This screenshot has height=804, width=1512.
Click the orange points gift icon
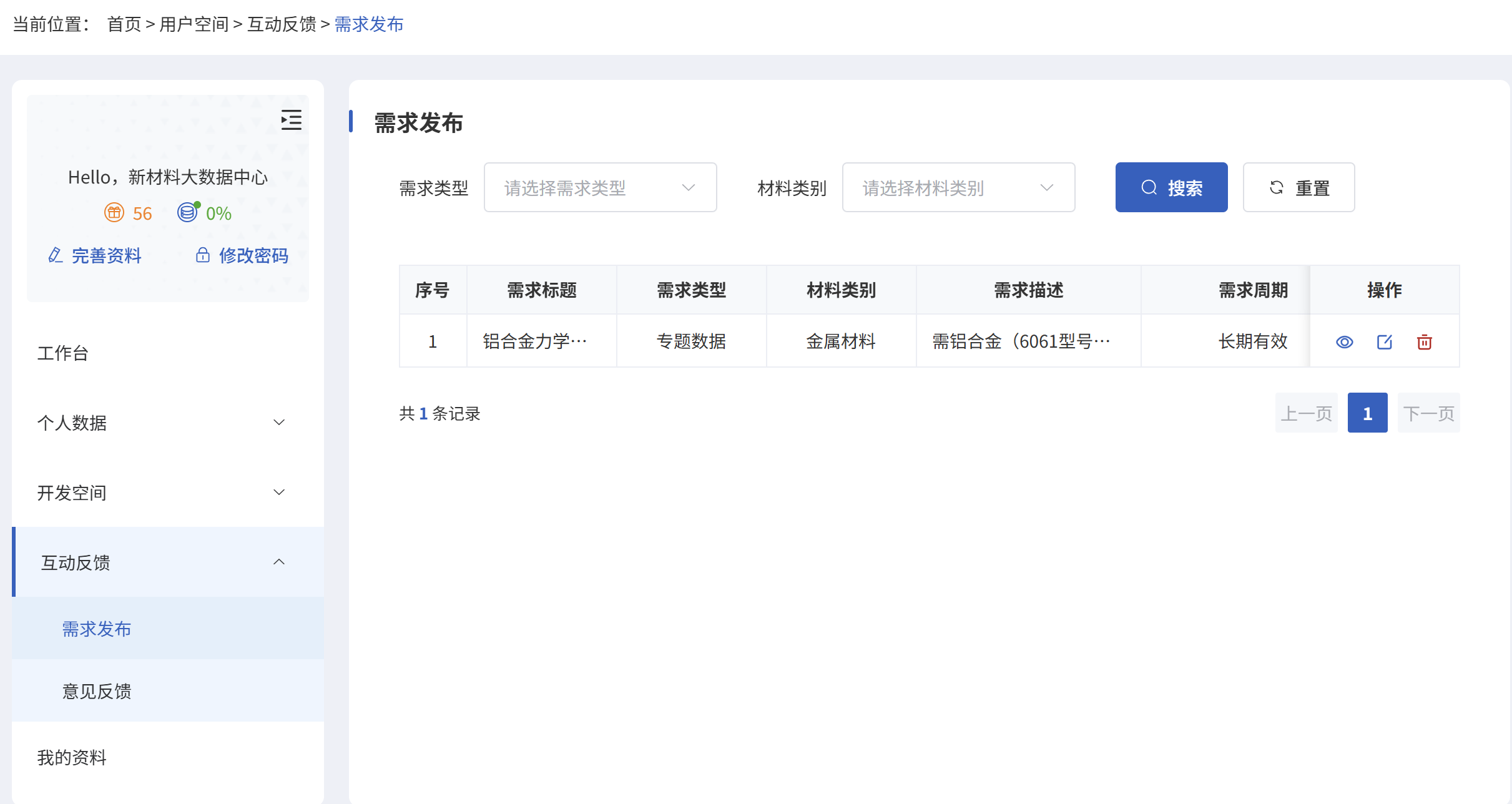click(x=114, y=213)
